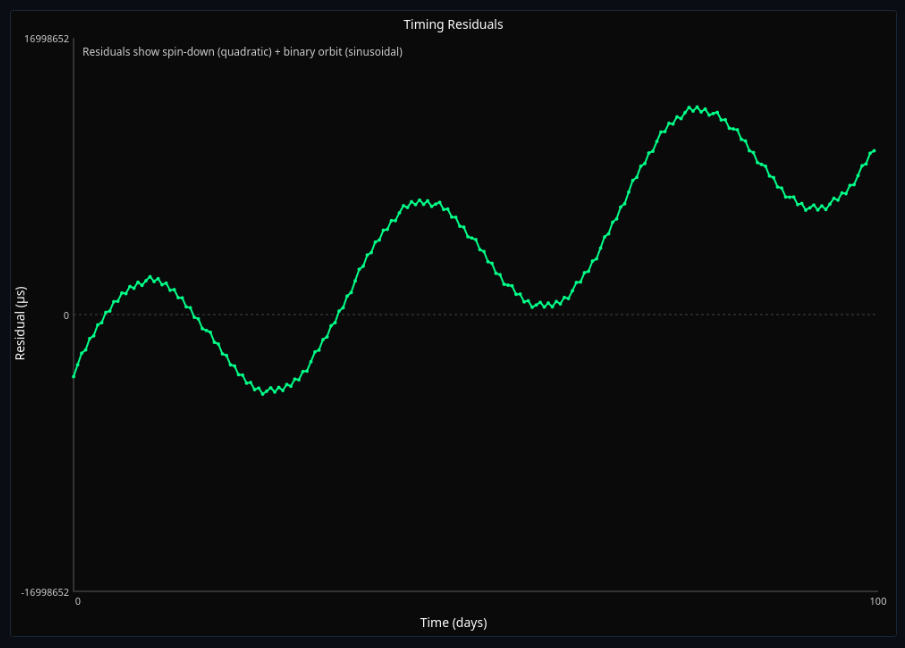This screenshot has width=905, height=648.
Task: Click the 0 tick on the y-axis
Action: tap(65, 315)
